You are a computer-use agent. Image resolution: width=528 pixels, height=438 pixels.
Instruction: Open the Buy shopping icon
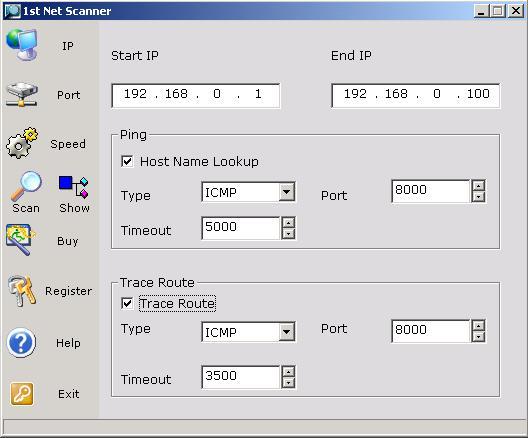tap(21, 240)
